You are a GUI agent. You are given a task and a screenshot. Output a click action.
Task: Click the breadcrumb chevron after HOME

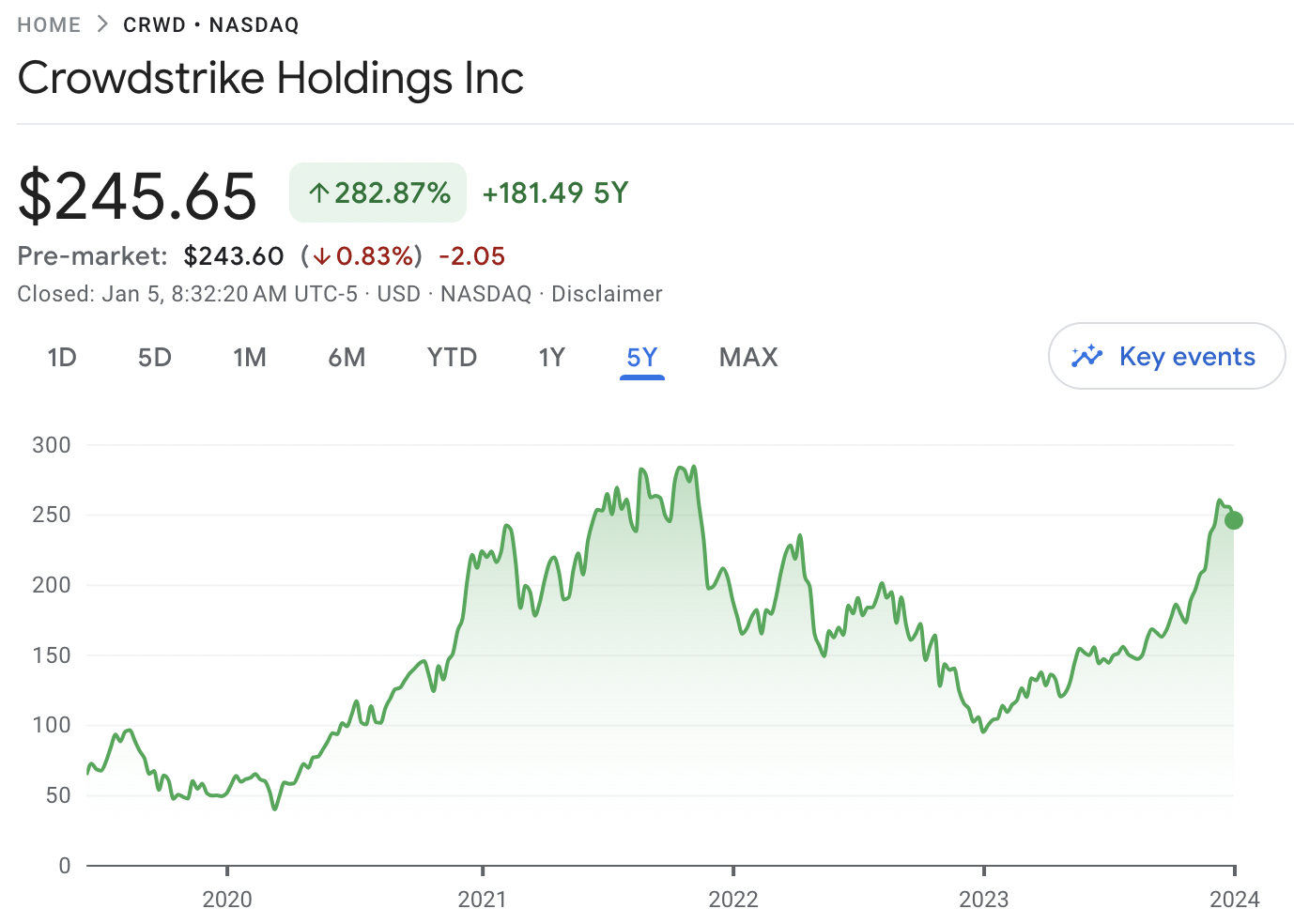coord(102,24)
